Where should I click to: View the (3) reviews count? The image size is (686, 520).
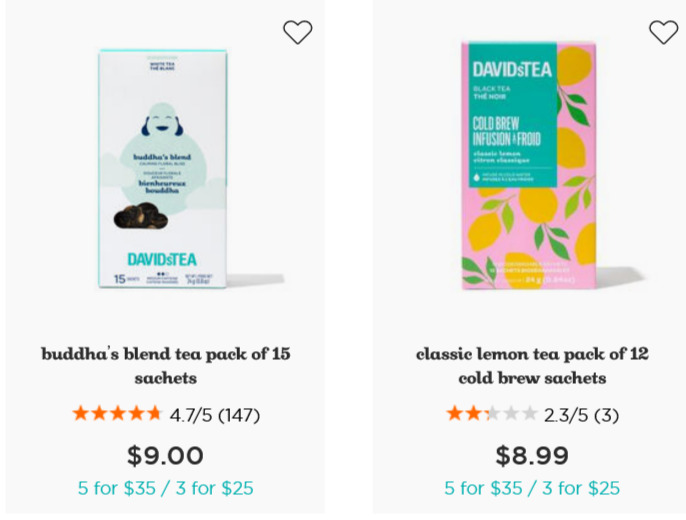(x=606, y=415)
